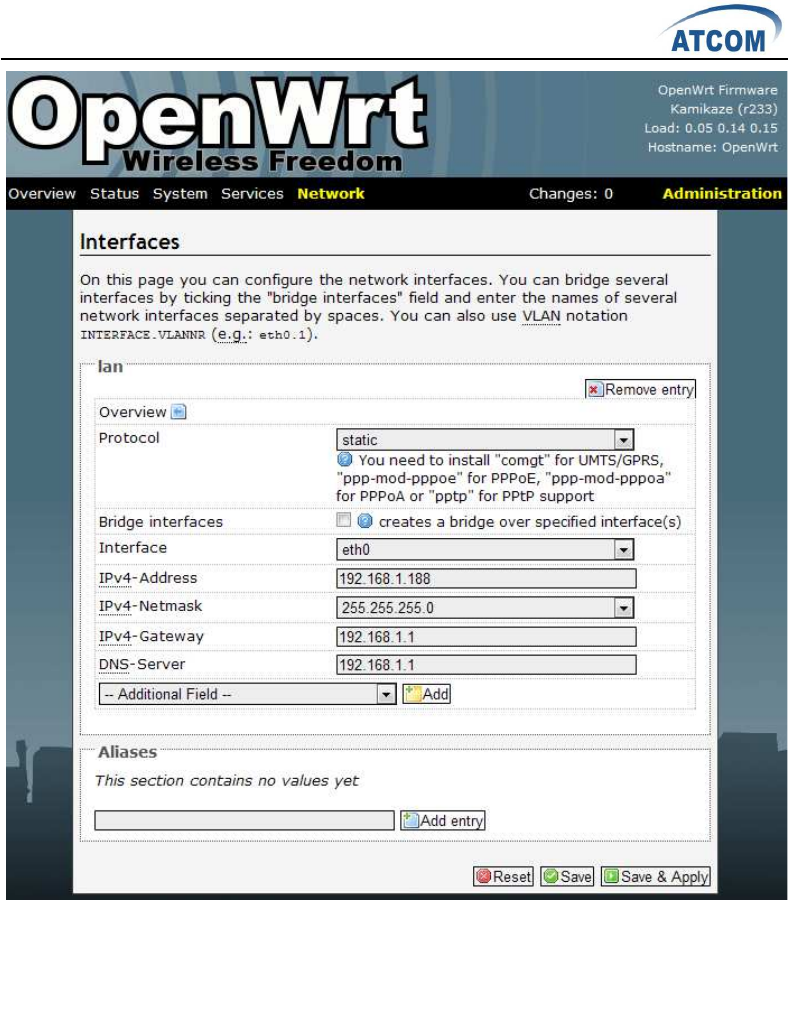788x1028 pixels.
Task: Click into the IPv4-Gateway field
Action: 486,637
